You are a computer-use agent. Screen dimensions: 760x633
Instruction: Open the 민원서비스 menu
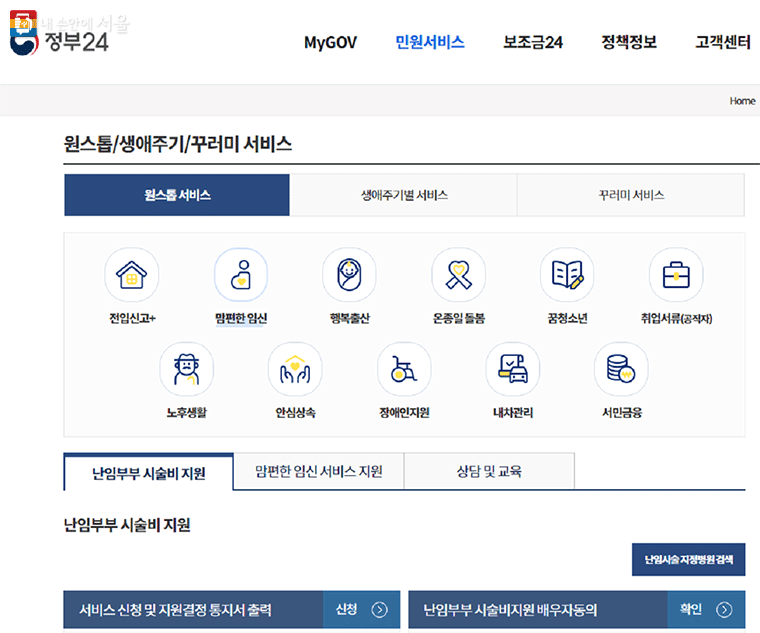pyautogui.click(x=430, y=42)
